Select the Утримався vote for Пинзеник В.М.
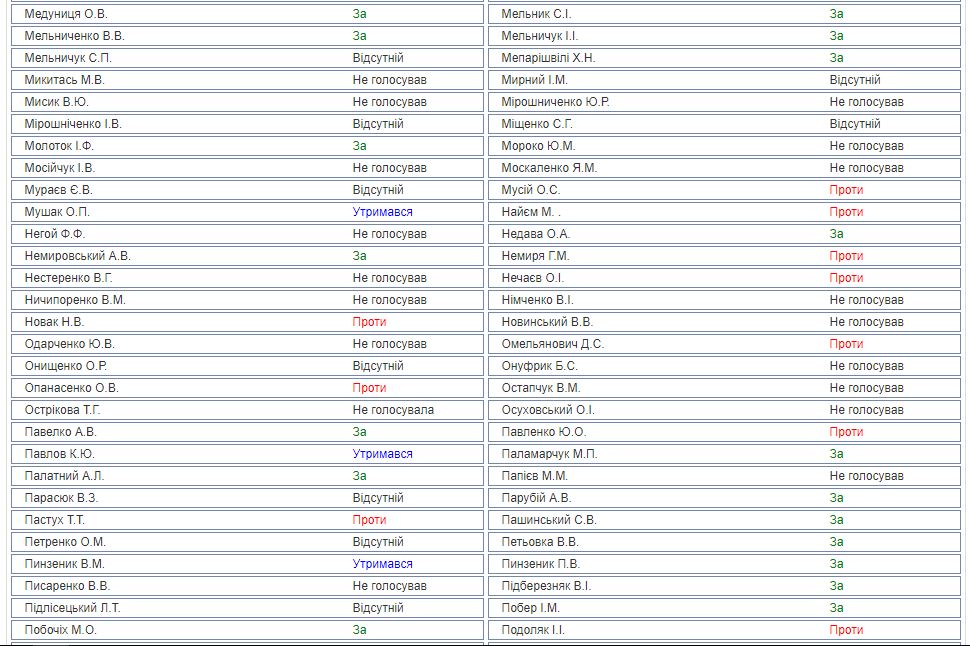The height and width of the screenshot is (646, 970). (x=382, y=564)
